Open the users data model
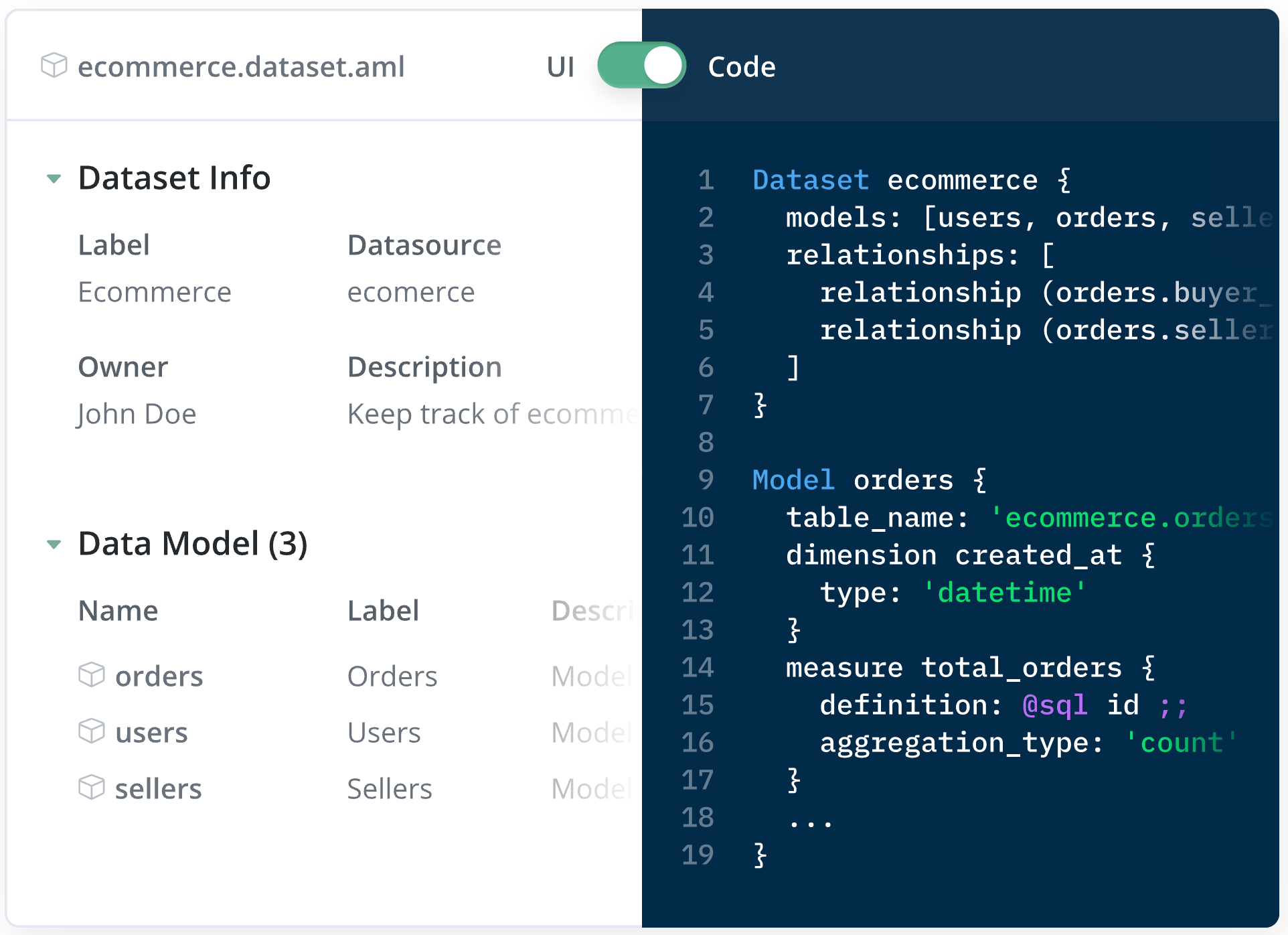Screen dimensions: 1288x935 click(151, 733)
